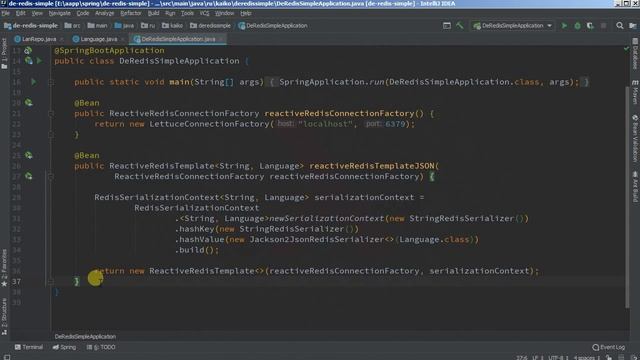This screenshot has width=640, height=360.
Task: Open Event Log at bottom right
Action: click(x=609, y=347)
